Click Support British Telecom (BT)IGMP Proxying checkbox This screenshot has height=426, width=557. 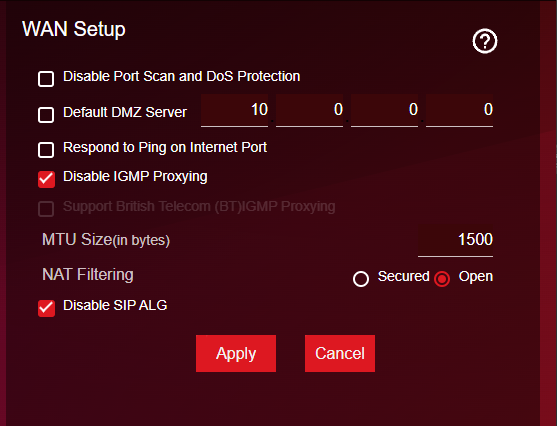click(x=46, y=209)
